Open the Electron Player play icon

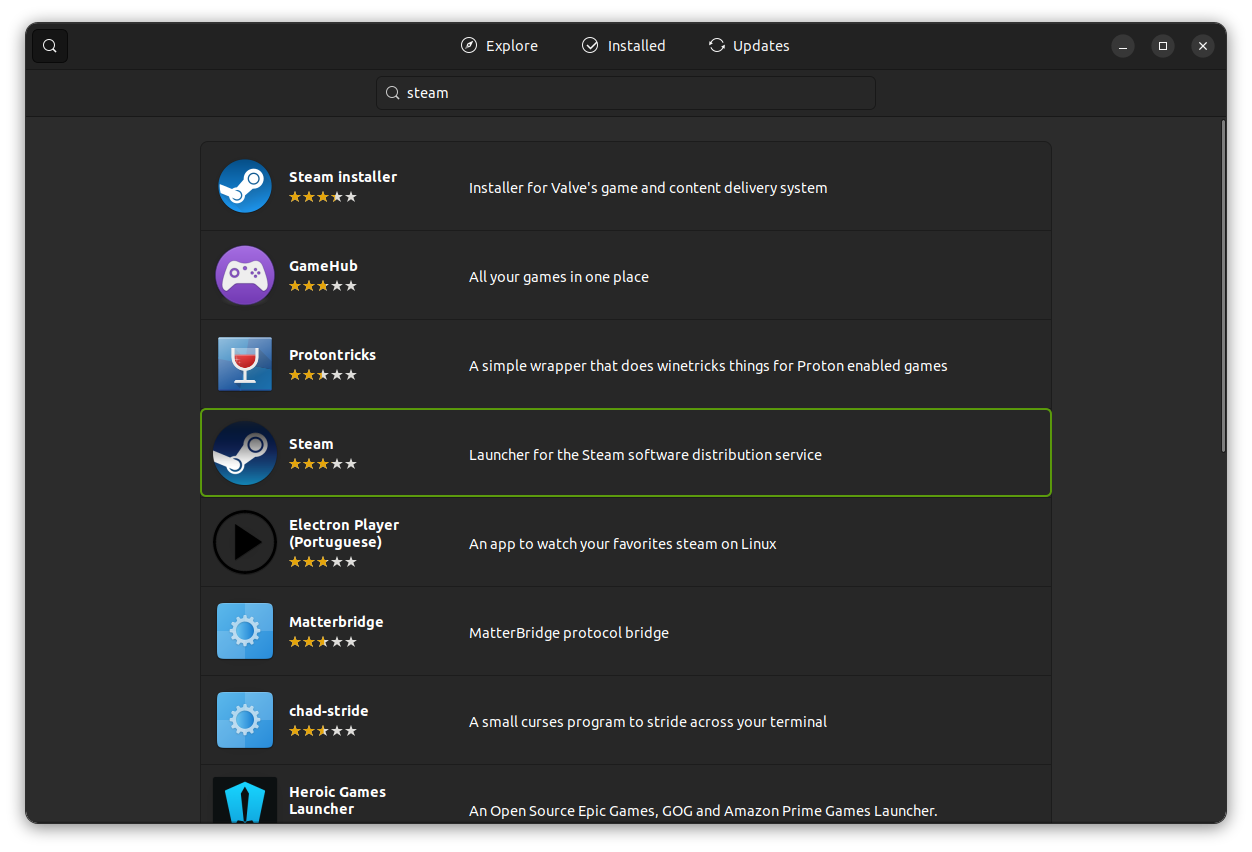click(x=245, y=542)
